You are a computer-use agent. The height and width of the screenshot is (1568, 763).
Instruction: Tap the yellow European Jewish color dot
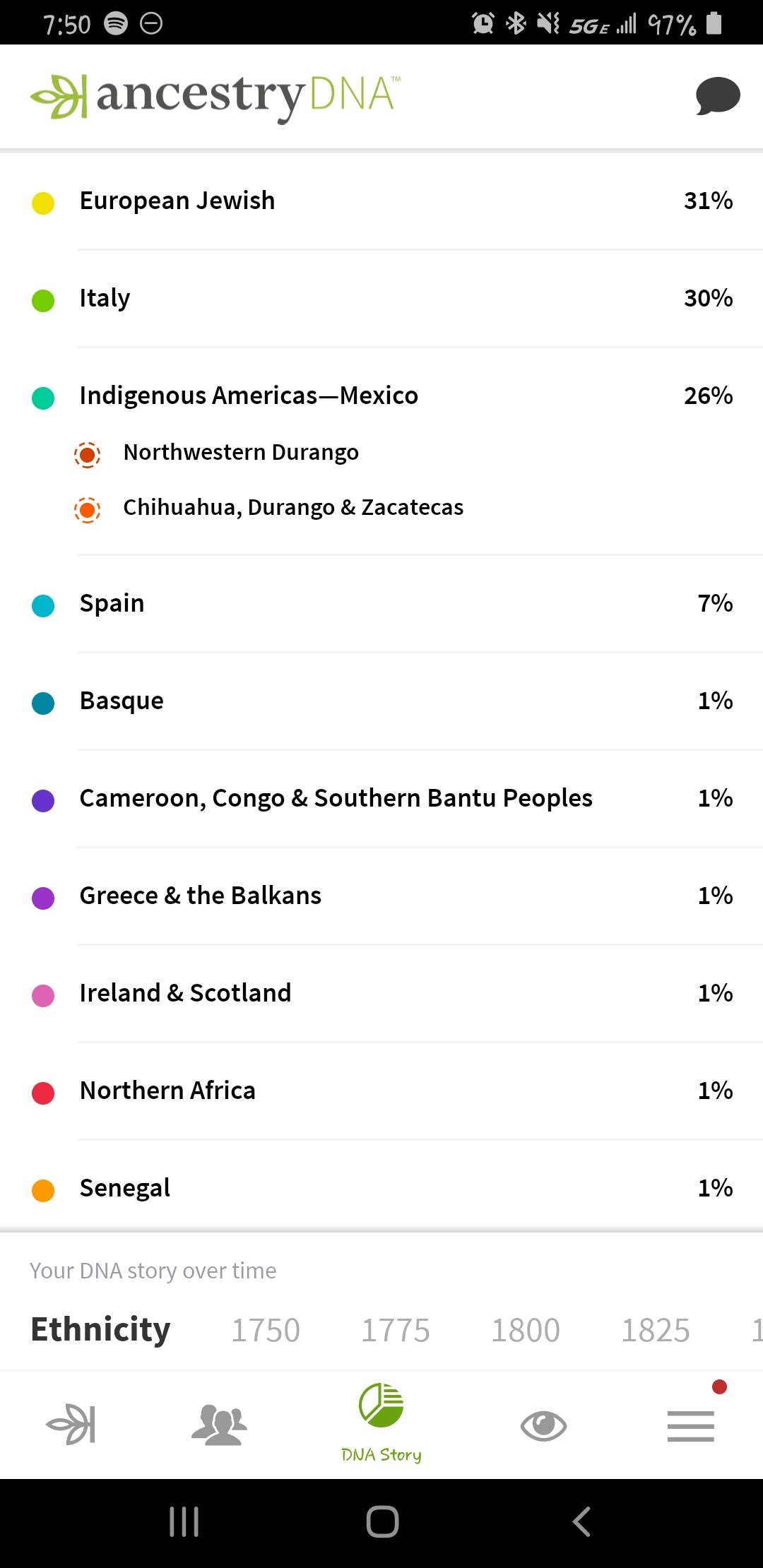click(43, 203)
